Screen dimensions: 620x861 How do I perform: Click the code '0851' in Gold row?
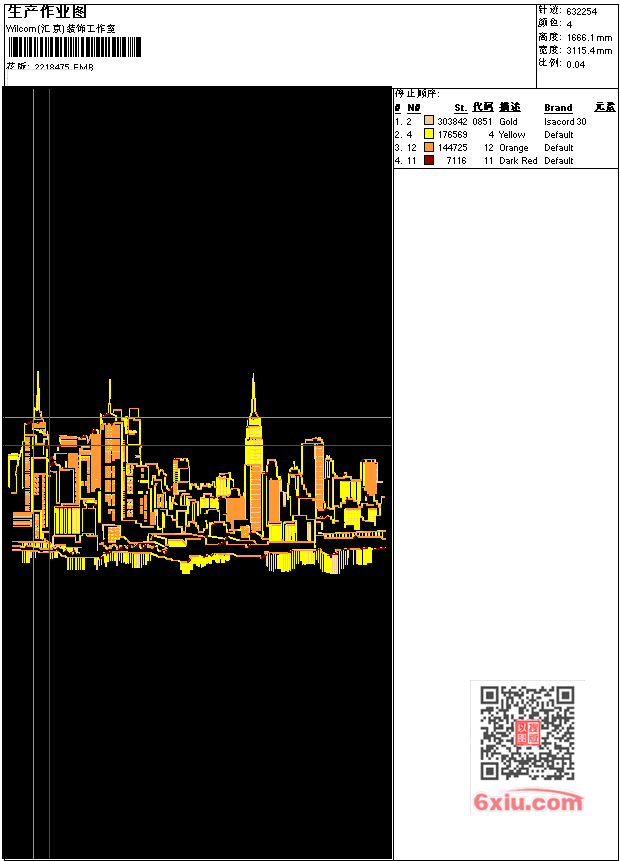[482, 121]
